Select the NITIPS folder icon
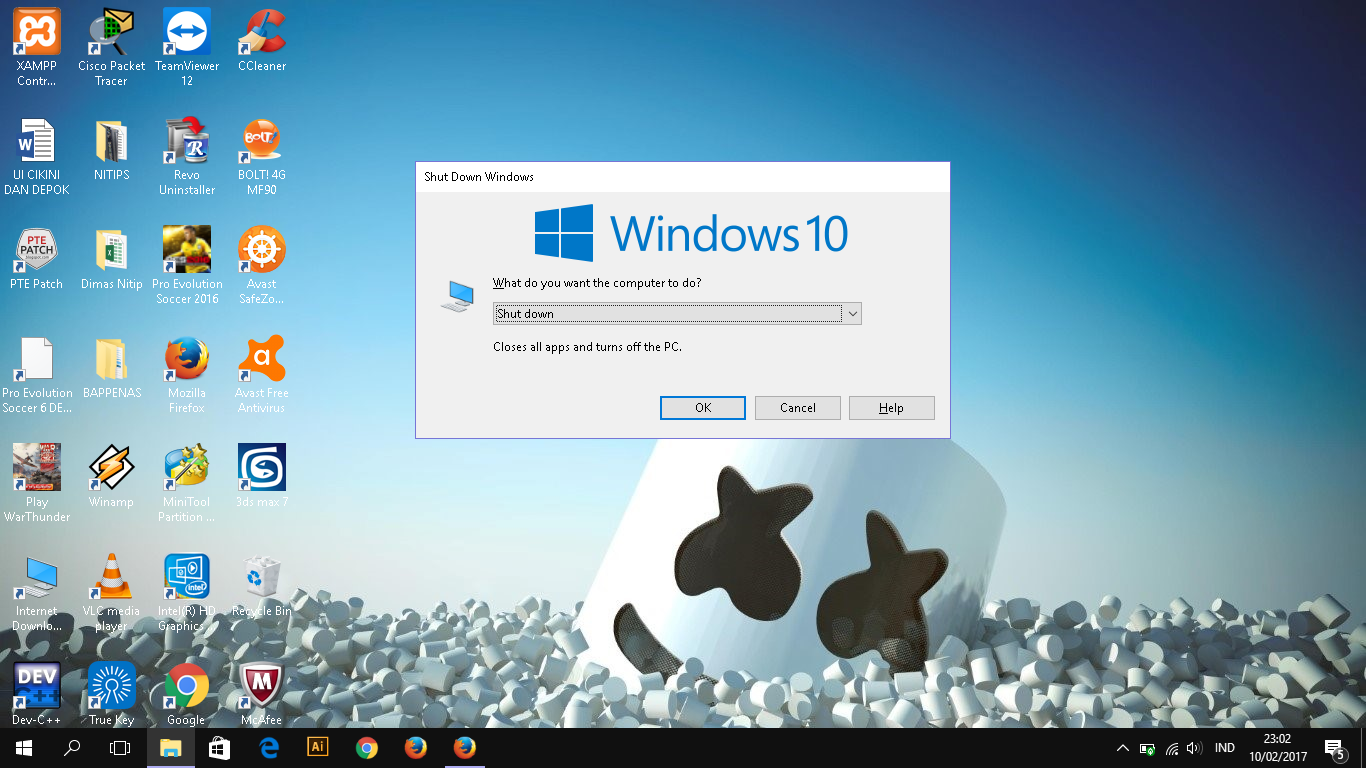 112,150
